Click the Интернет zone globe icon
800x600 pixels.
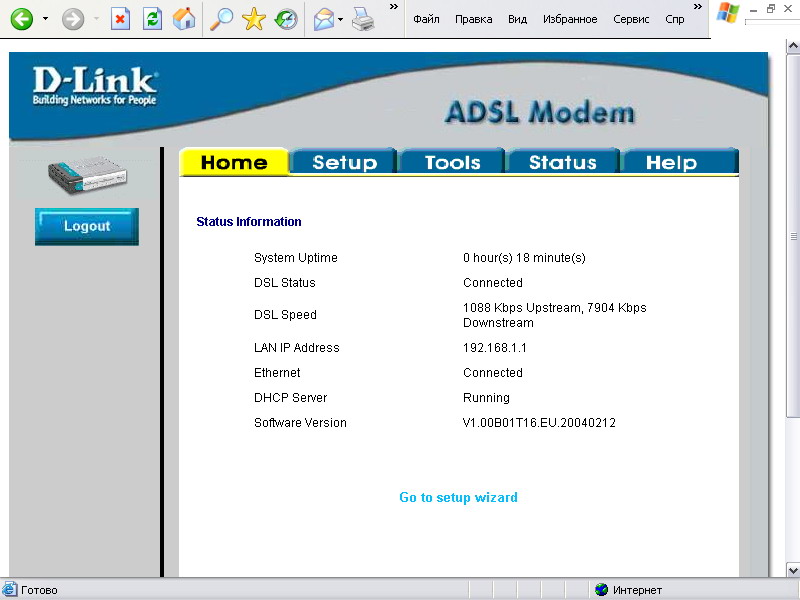pyautogui.click(x=602, y=590)
